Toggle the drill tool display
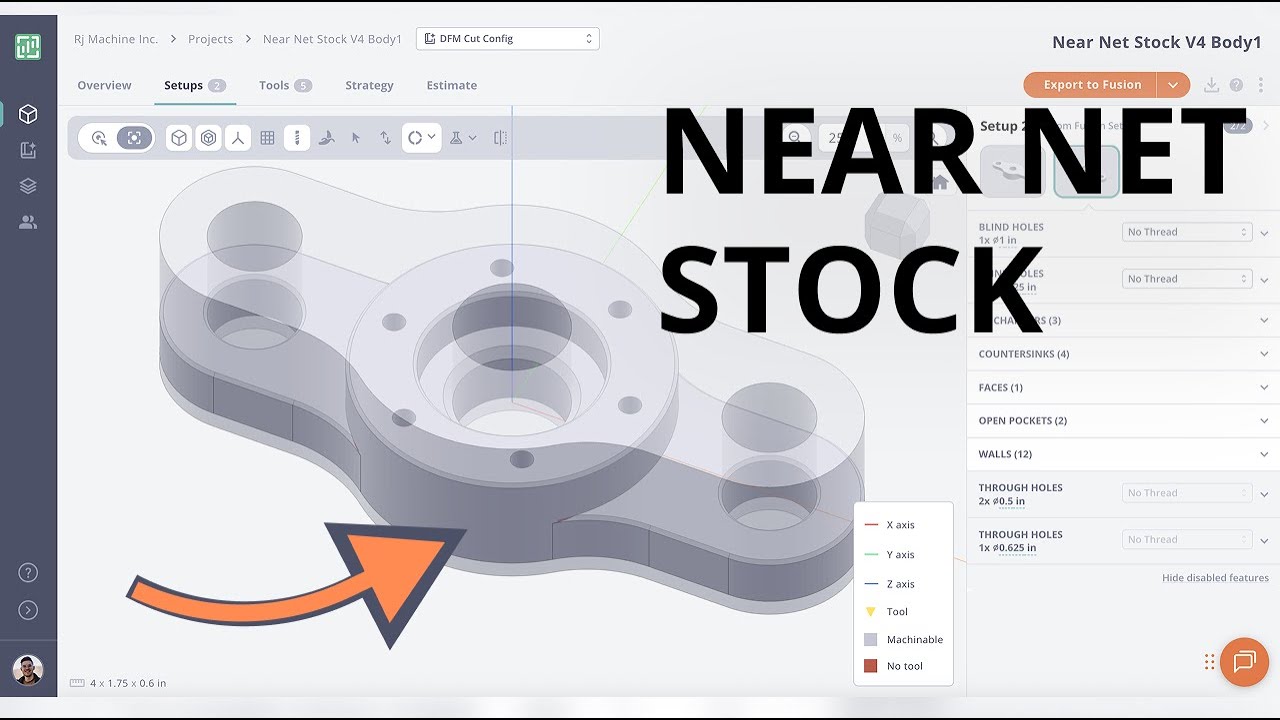1280x720 pixels. point(297,138)
